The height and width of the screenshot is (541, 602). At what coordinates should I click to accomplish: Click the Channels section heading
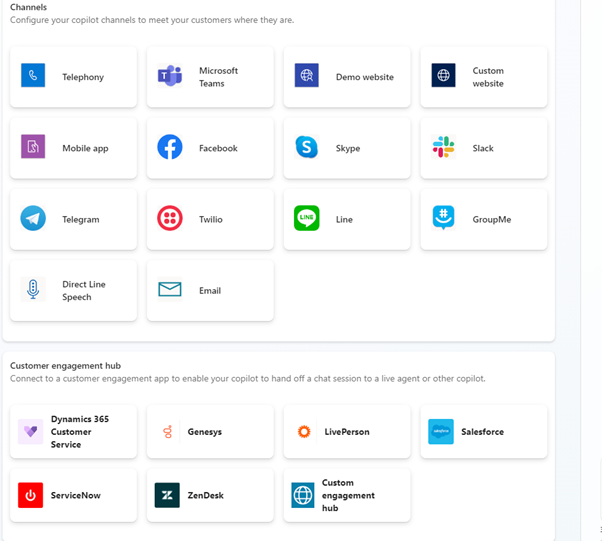(28, 7)
